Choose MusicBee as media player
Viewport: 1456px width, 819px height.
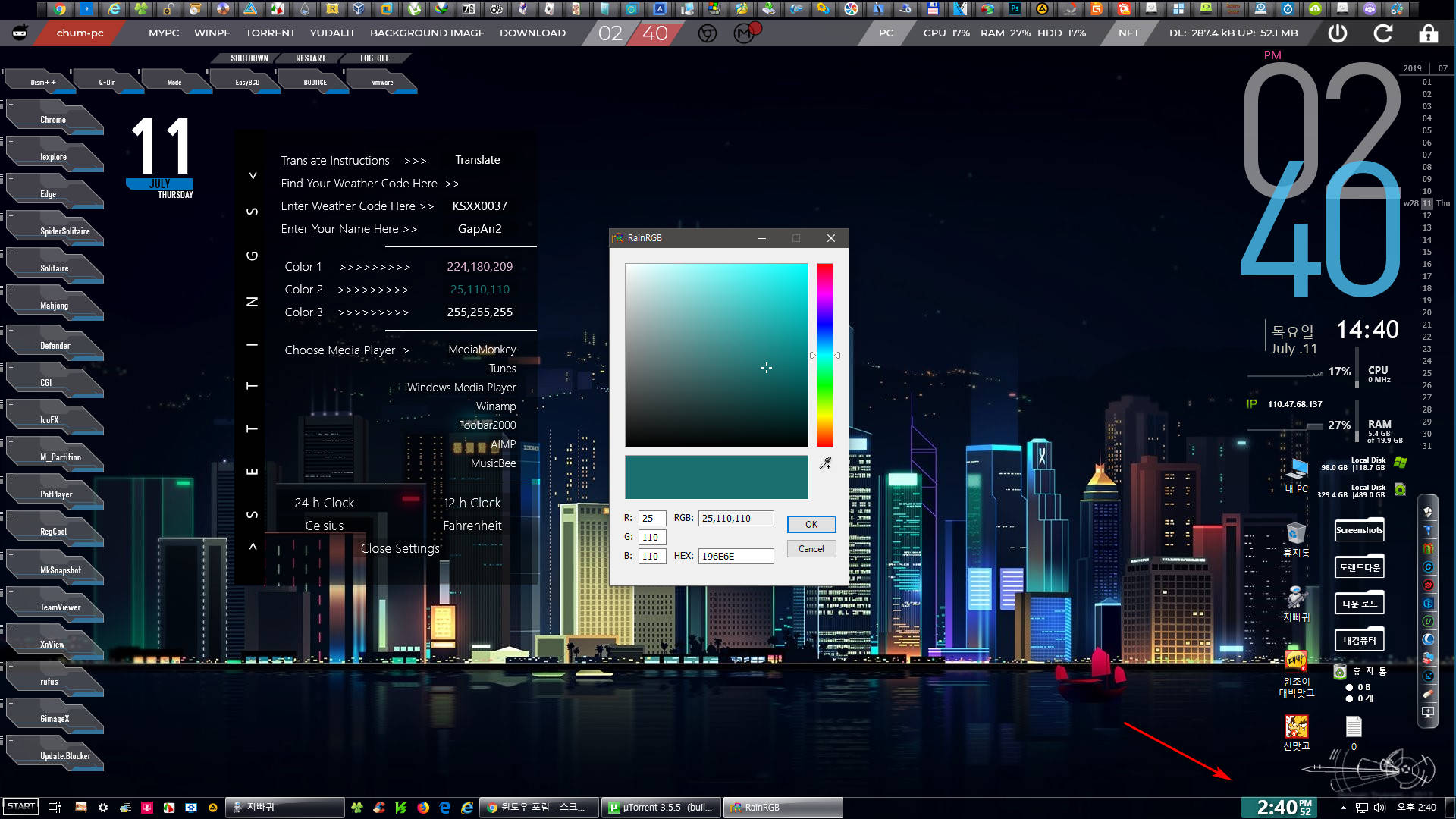click(493, 463)
